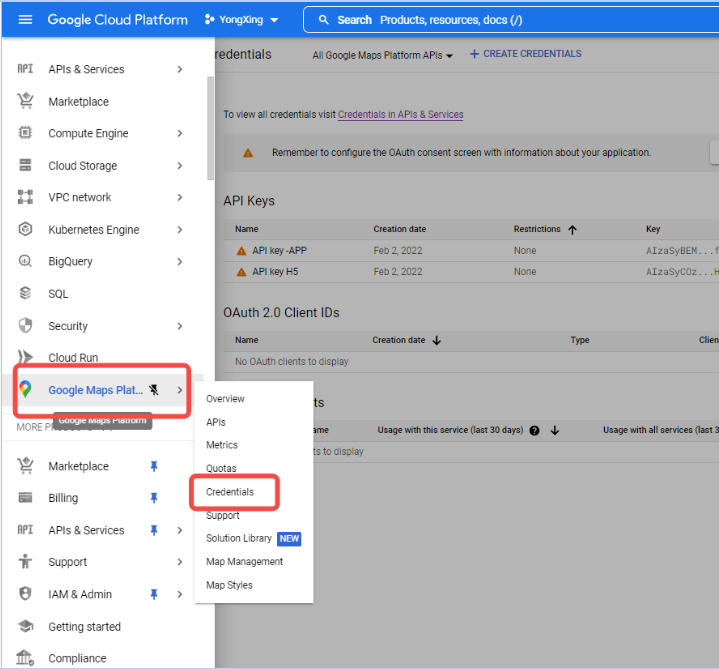Click the Security shield icon
The width and height of the screenshot is (719, 669).
tap(25, 326)
